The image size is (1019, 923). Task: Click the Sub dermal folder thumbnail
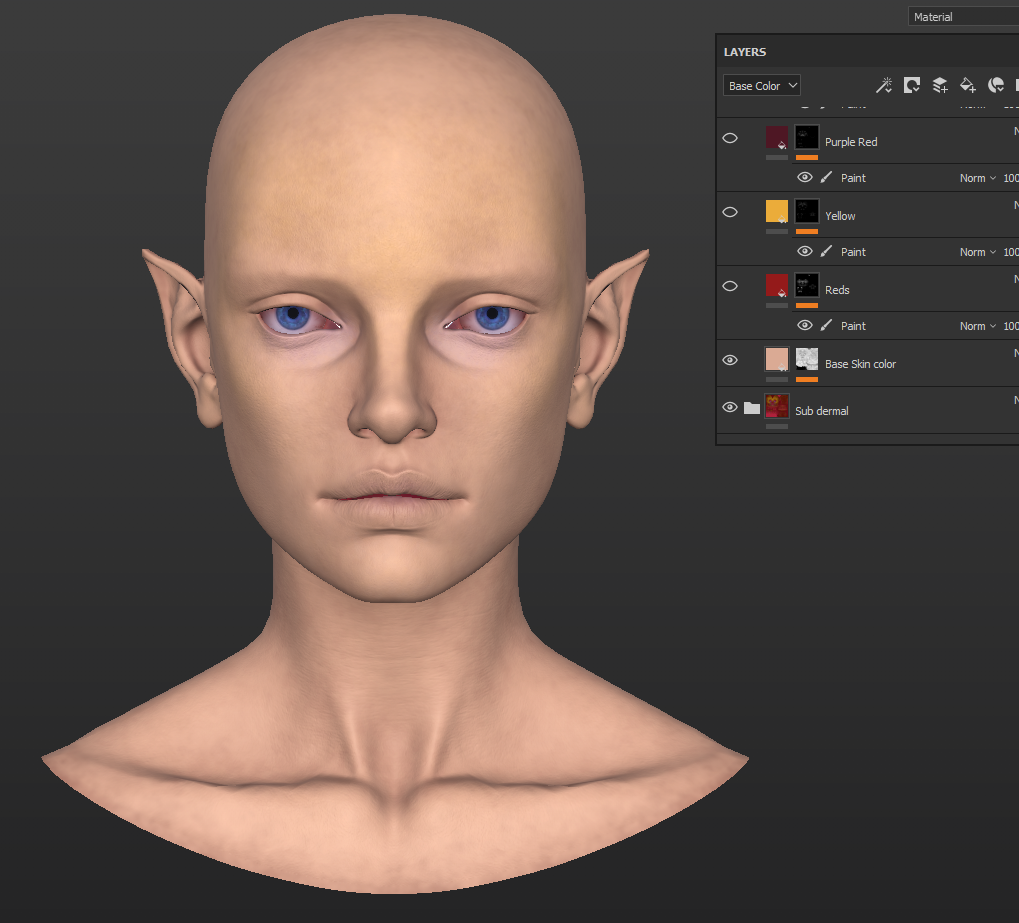777,406
